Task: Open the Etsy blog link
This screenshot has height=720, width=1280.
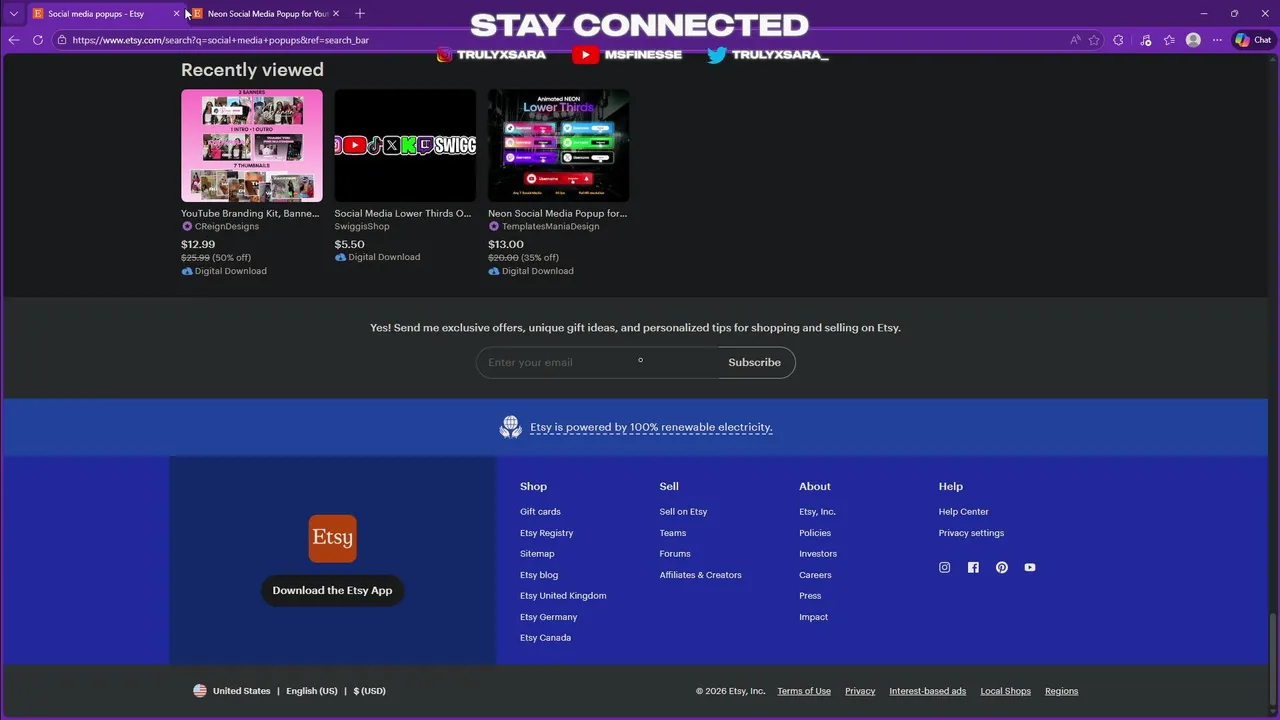Action: pyautogui.click(x=539, y=575)
